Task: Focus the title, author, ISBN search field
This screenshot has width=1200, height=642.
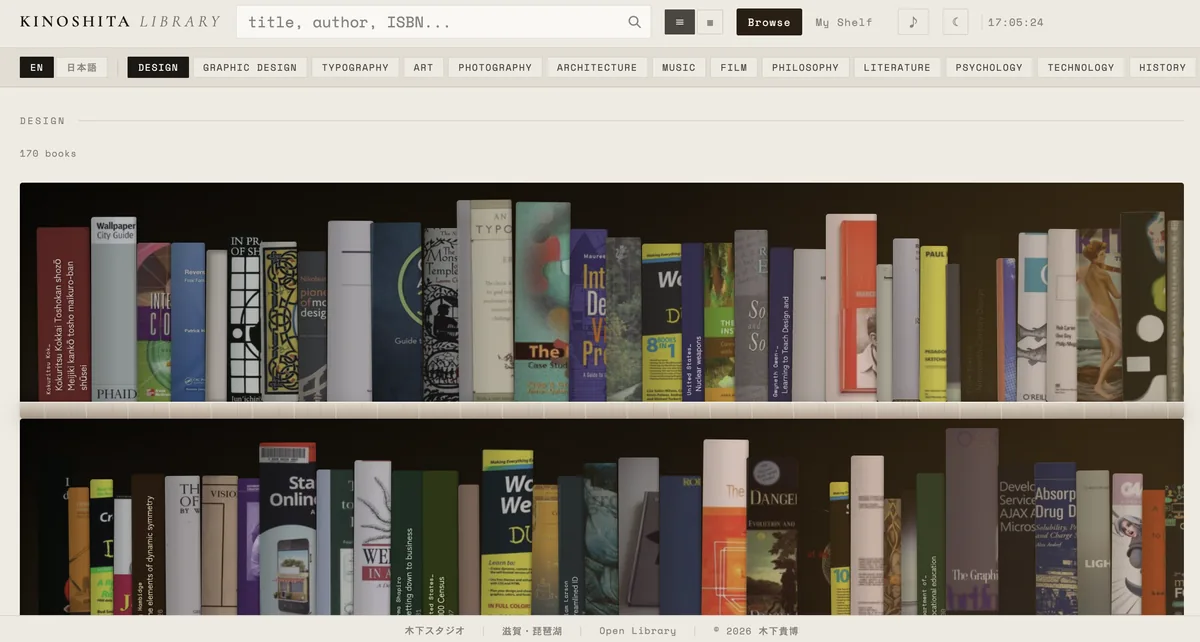Action: [x=443, y=22]
